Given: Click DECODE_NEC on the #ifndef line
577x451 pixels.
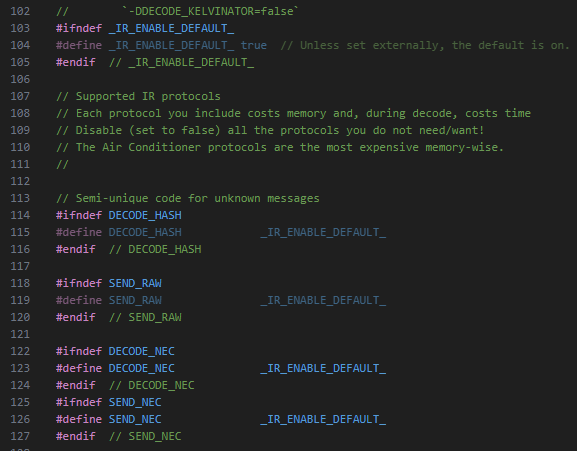Looking at the screenshot, I should click(142, 351).
